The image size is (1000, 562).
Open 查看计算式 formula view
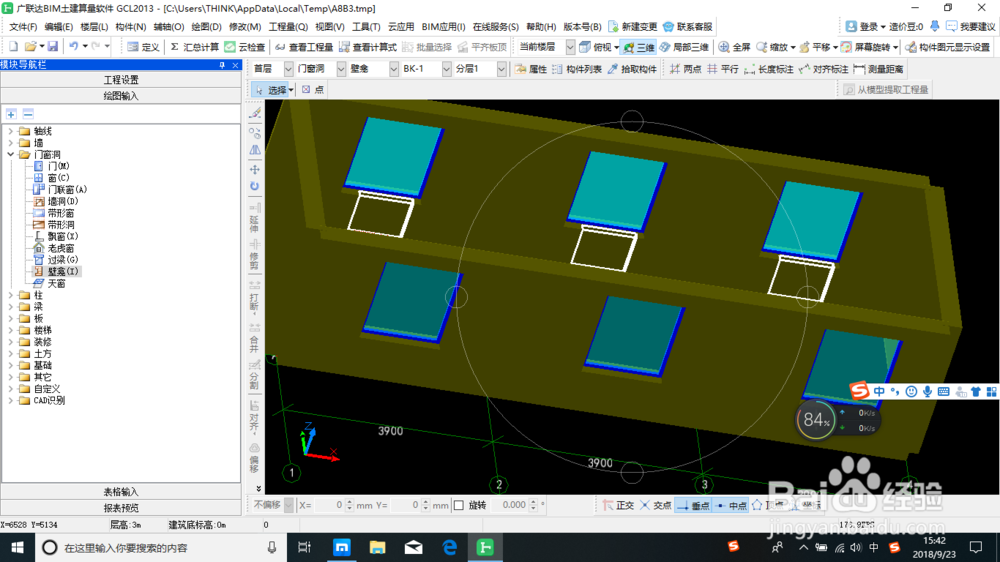367,47
